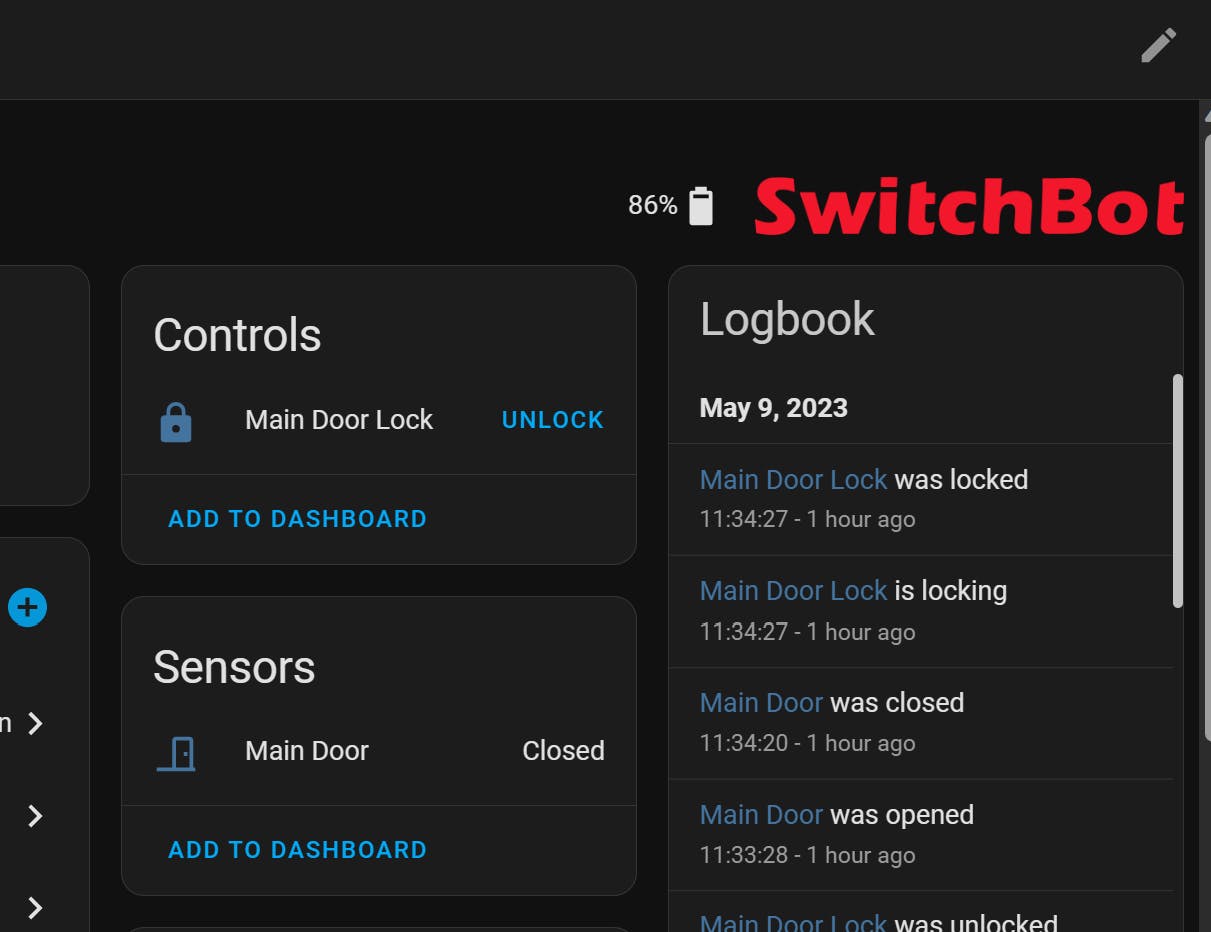Click the 'May 9, 2023' date header
This screenshot has height=932, width=1211.
pos(774,408)
